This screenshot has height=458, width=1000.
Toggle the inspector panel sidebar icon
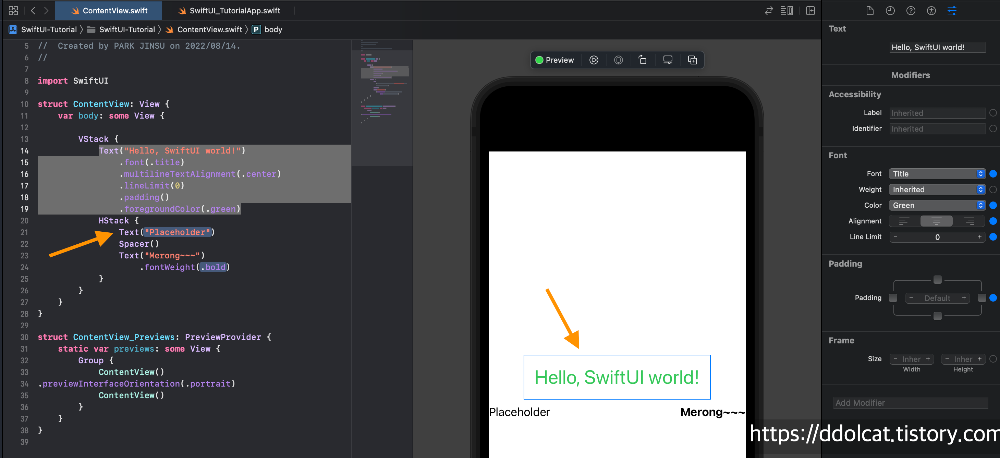click(x=806, y=10)
